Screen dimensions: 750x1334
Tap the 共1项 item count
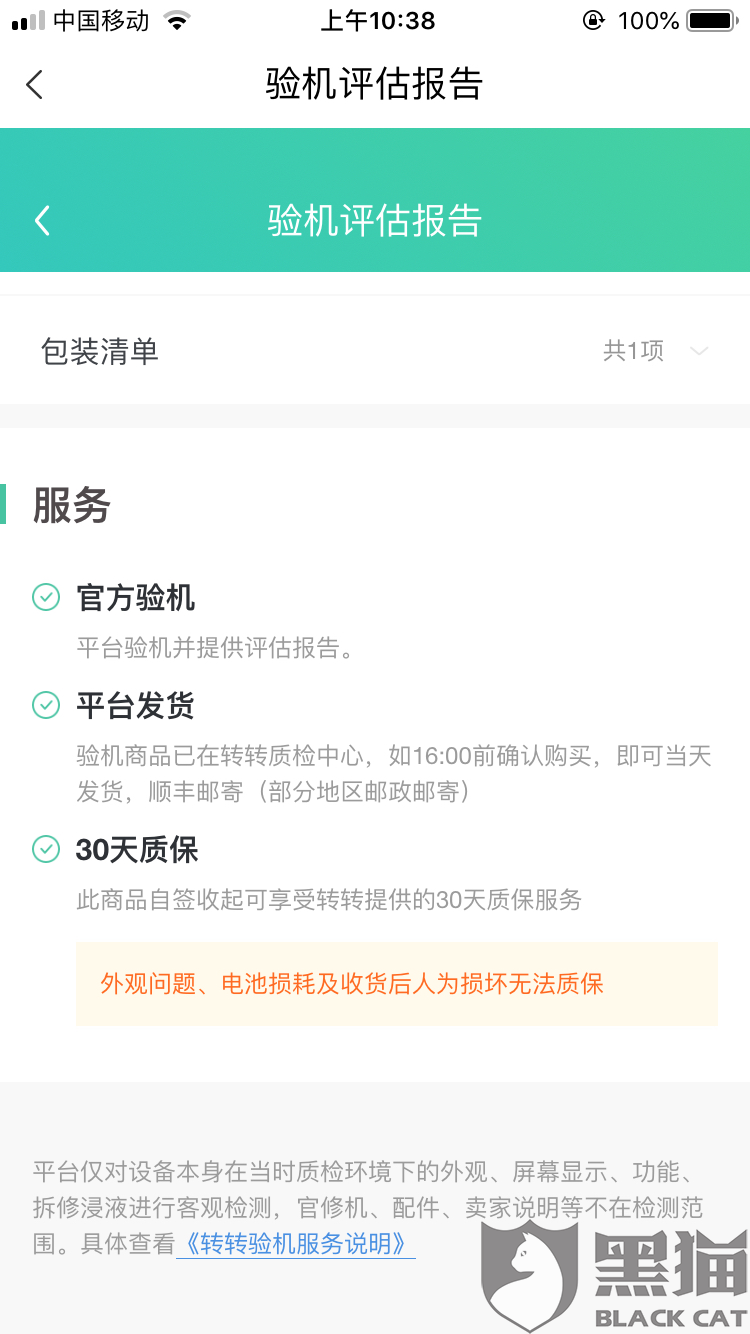(633, 351)
